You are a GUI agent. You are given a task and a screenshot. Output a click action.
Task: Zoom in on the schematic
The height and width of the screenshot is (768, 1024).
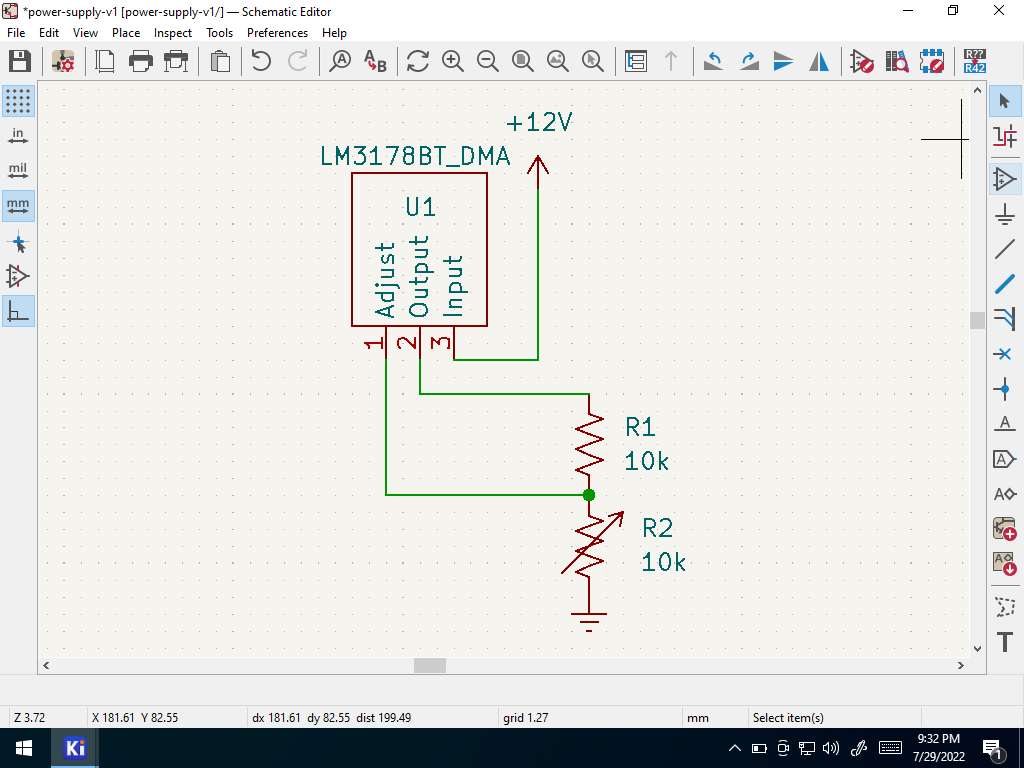[453, 61]
